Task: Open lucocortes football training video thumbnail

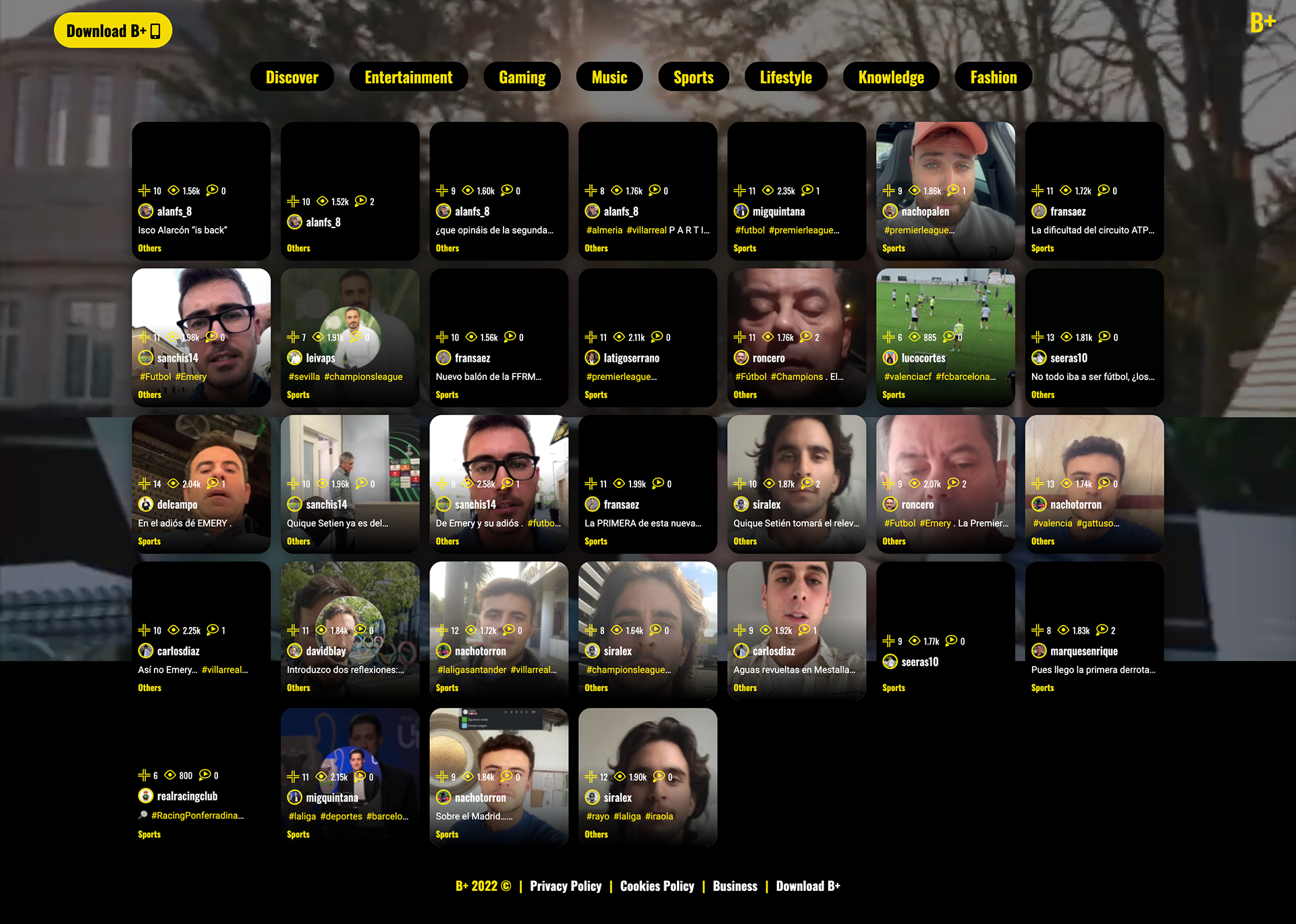Action: tap(945, 300)
